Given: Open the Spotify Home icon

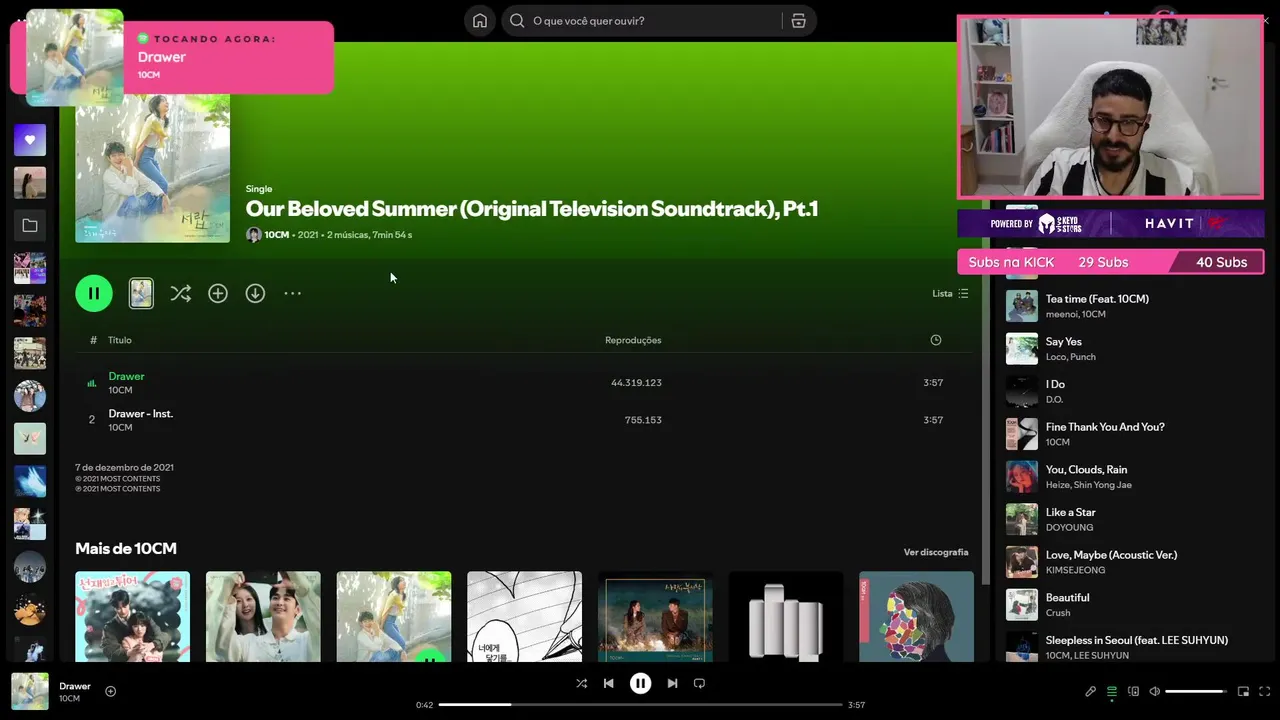Looking at the screenshot, I should 480,21.
